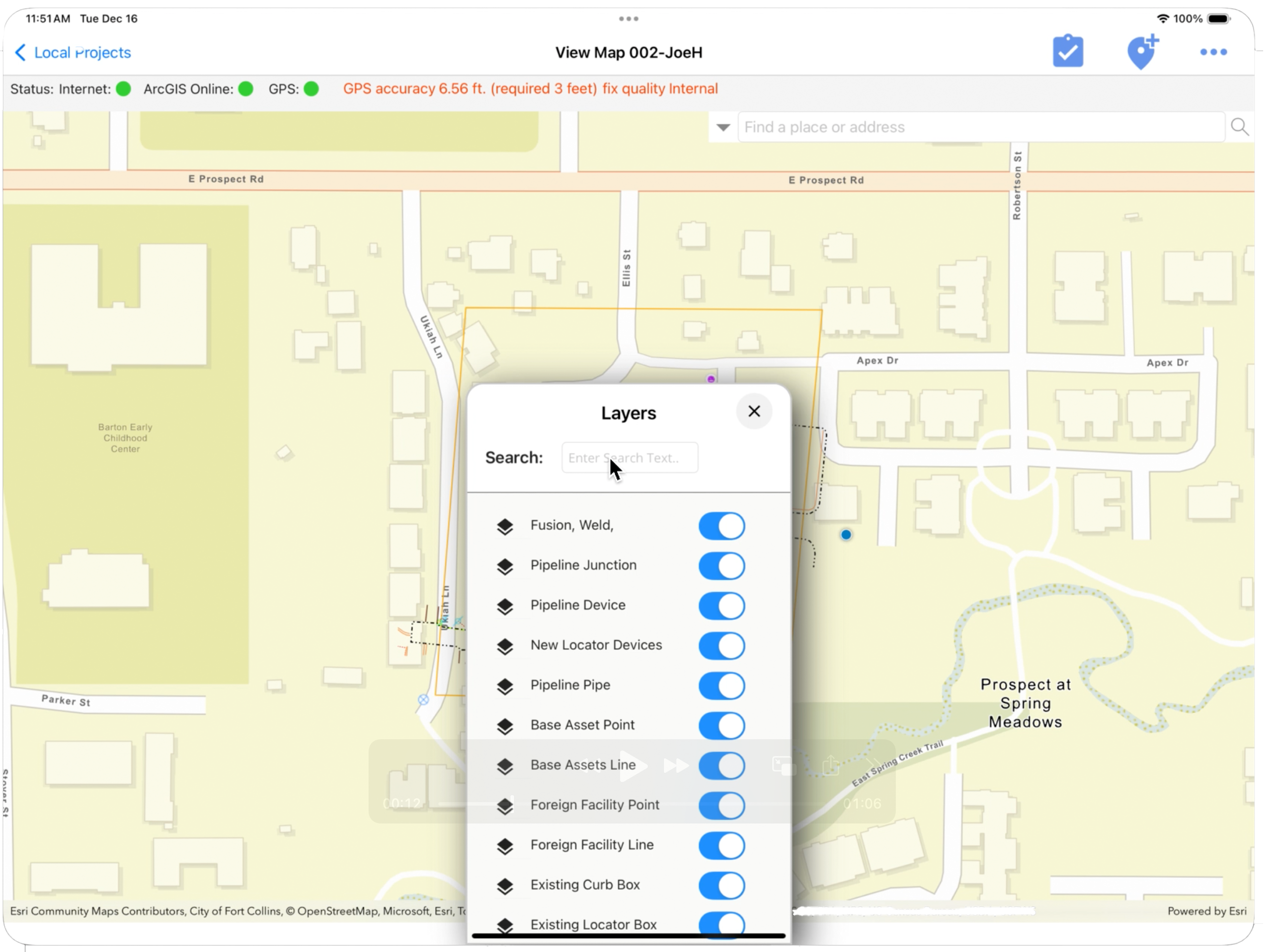
Task: Tap the blue GPS location dot
Action: [x=845, y=535]
